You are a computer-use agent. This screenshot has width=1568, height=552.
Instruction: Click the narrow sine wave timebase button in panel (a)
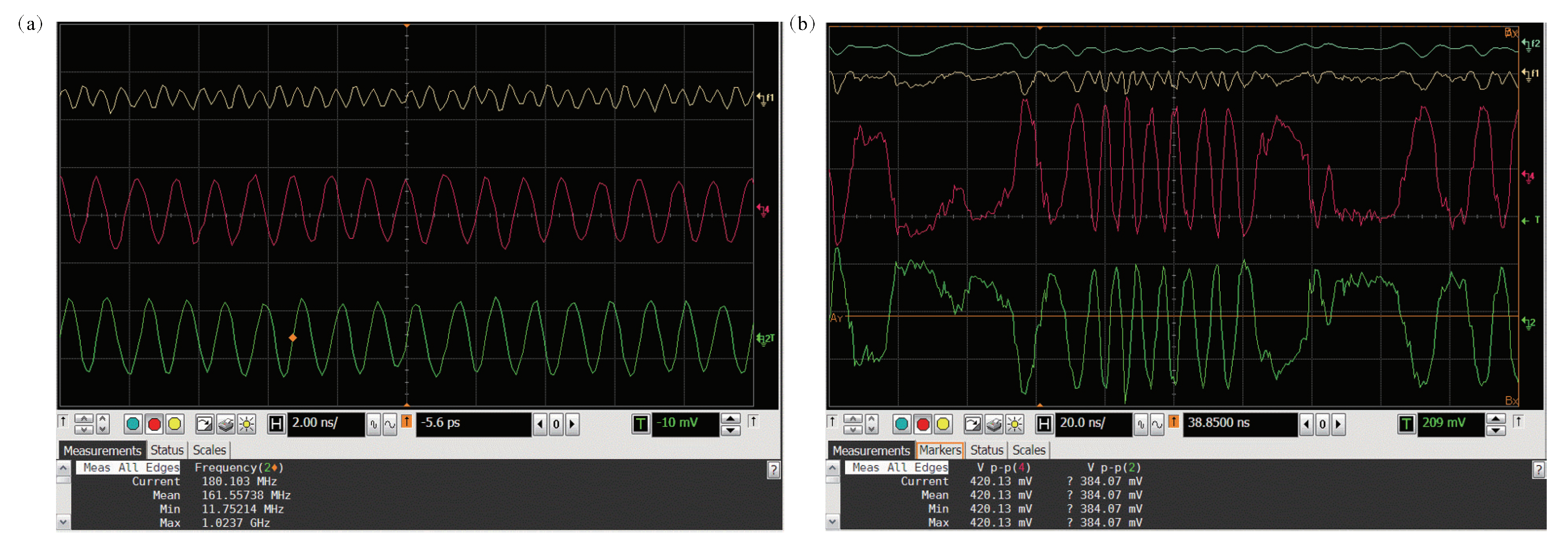[374, 424]
